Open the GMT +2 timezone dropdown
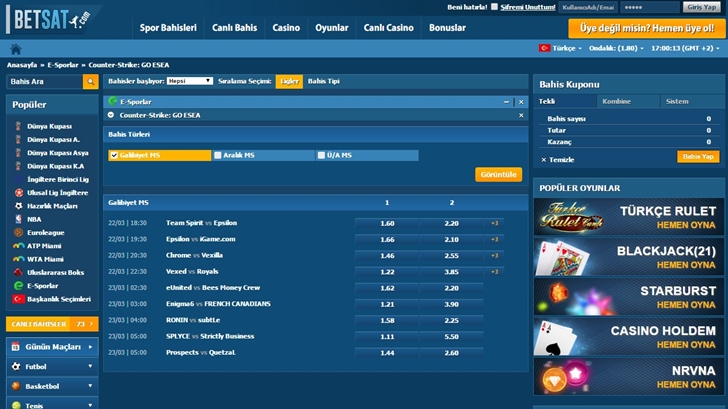728x409 pixels. point(685,48)
